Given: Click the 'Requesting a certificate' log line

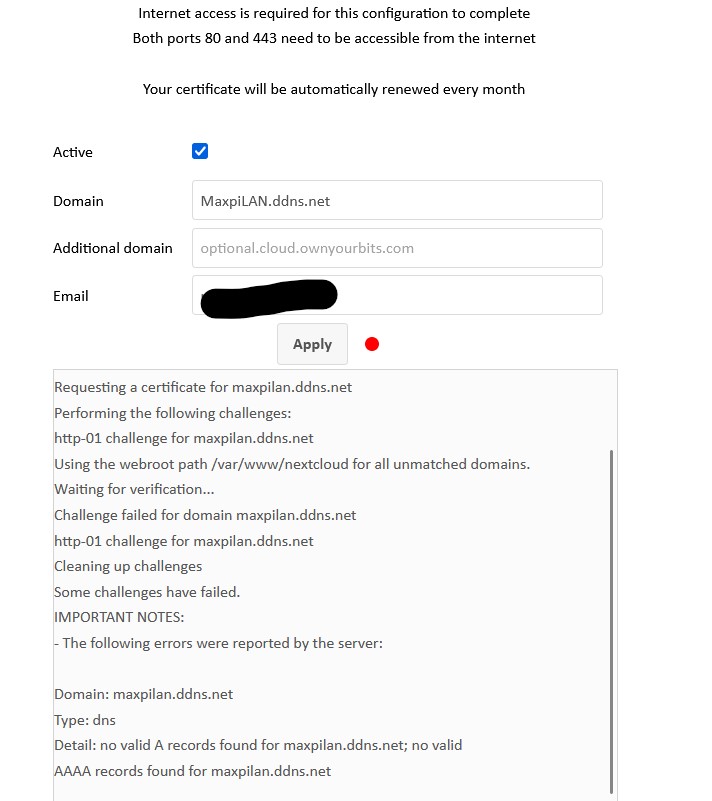Looking at the screenshot, I should coord(203,387).
